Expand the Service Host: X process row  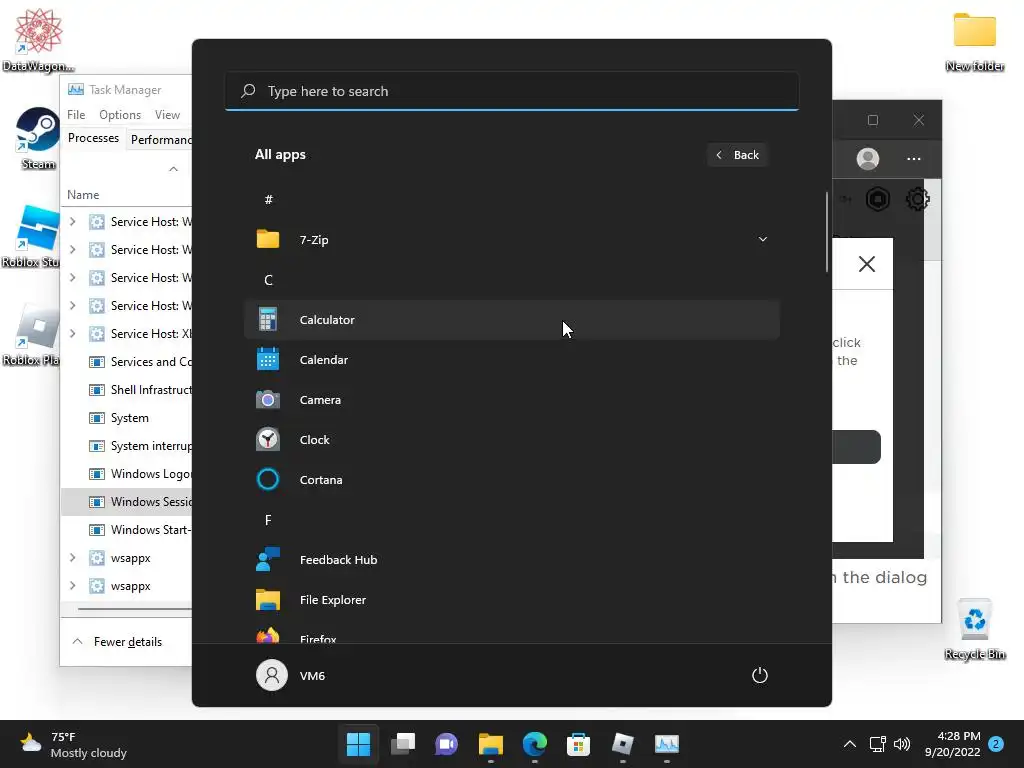point(72,334)
